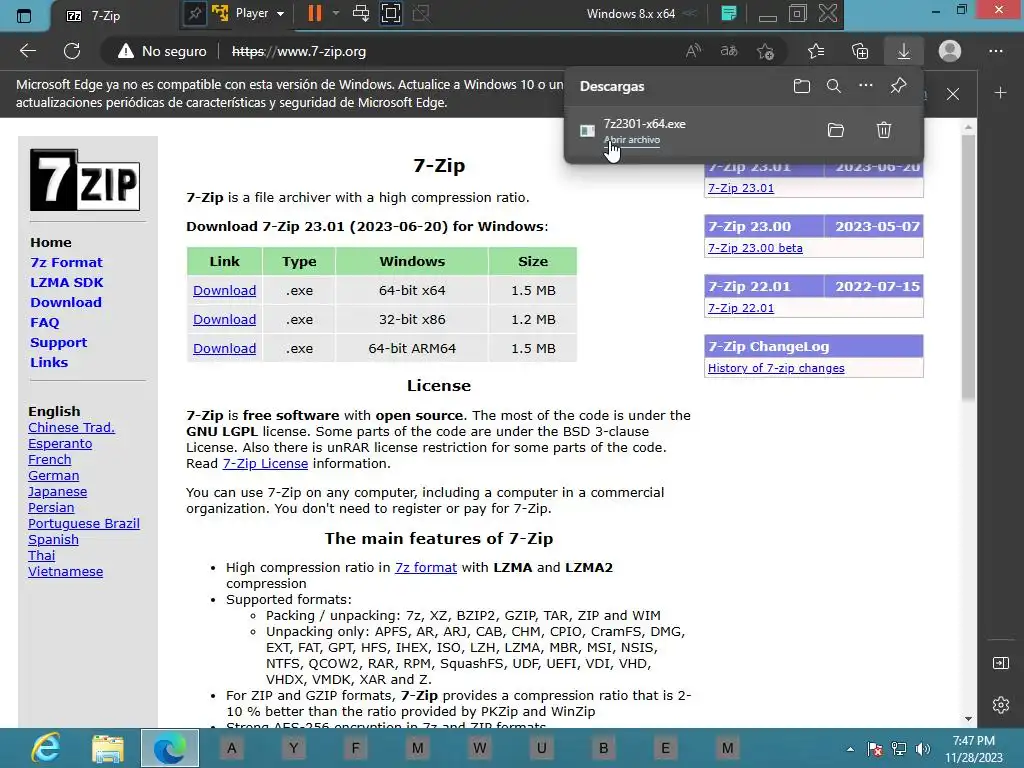Click the 7-Zip logo image
1024x768 pixels.
tap(85, 180)
